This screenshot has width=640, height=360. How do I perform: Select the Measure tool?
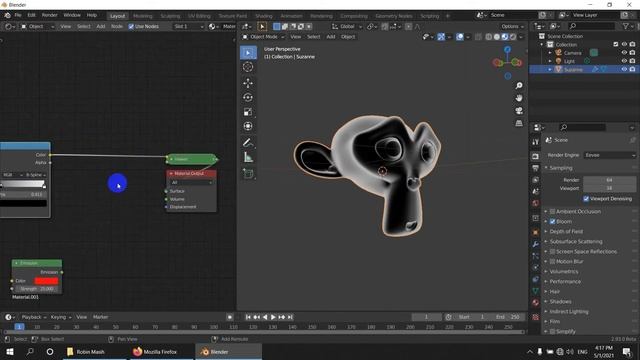248,157
